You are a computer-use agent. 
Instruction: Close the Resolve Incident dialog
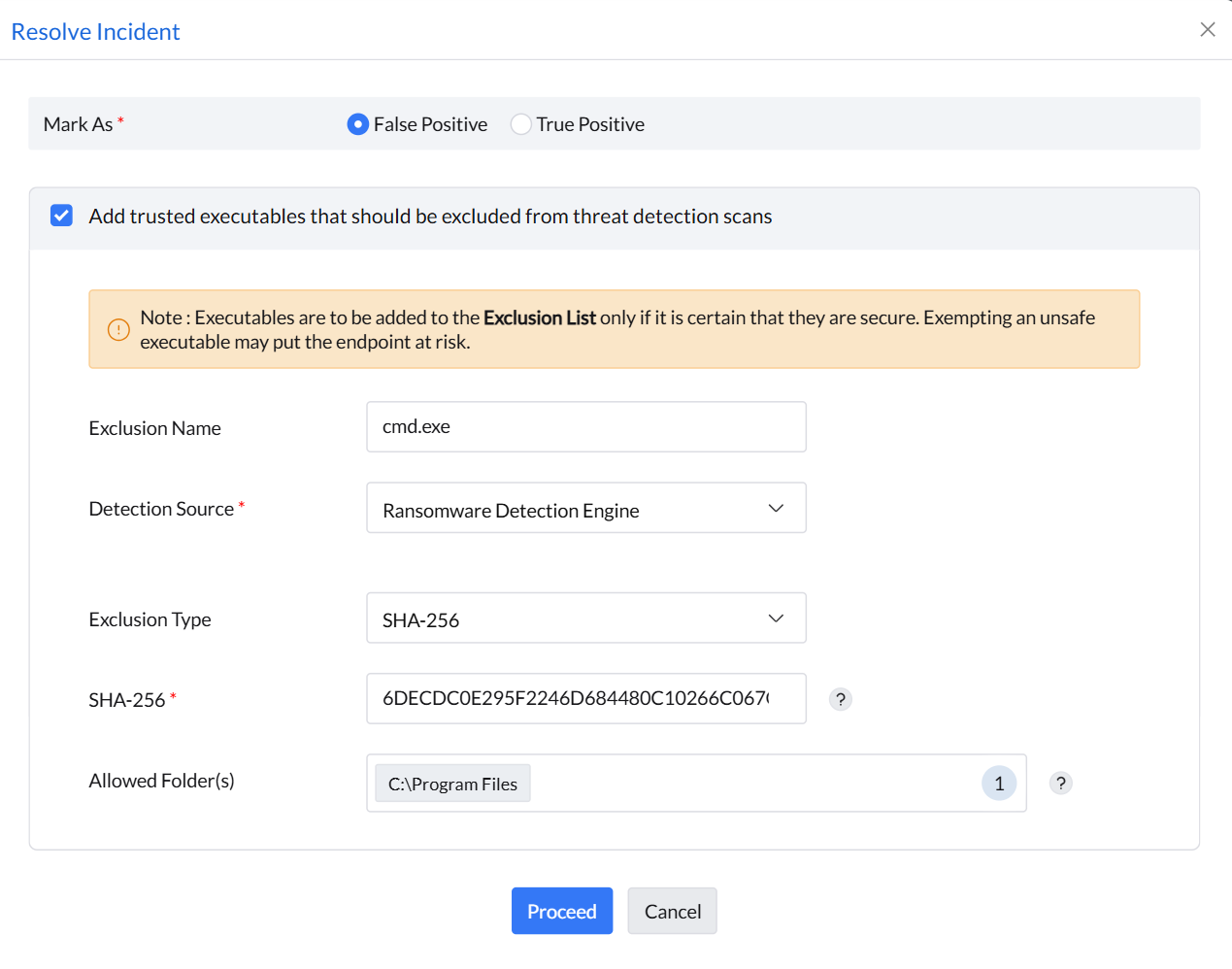point(1207,29)
